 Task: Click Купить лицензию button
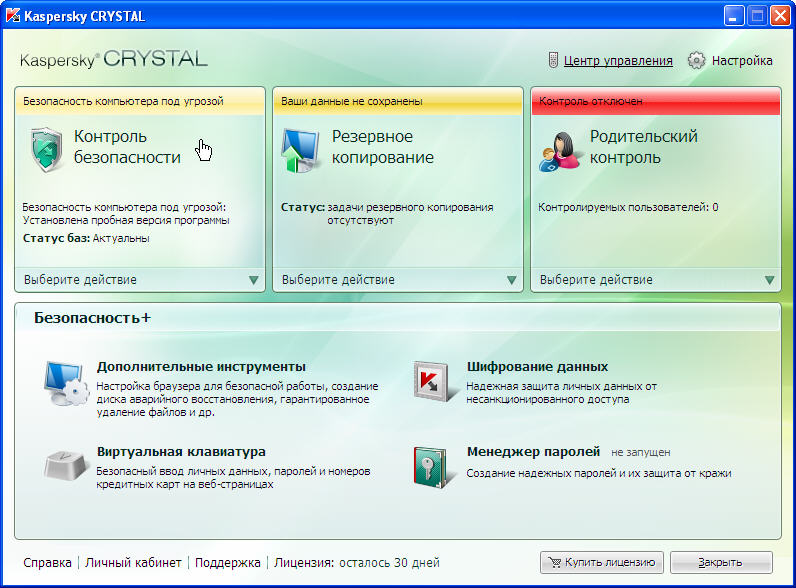point(602,563)
